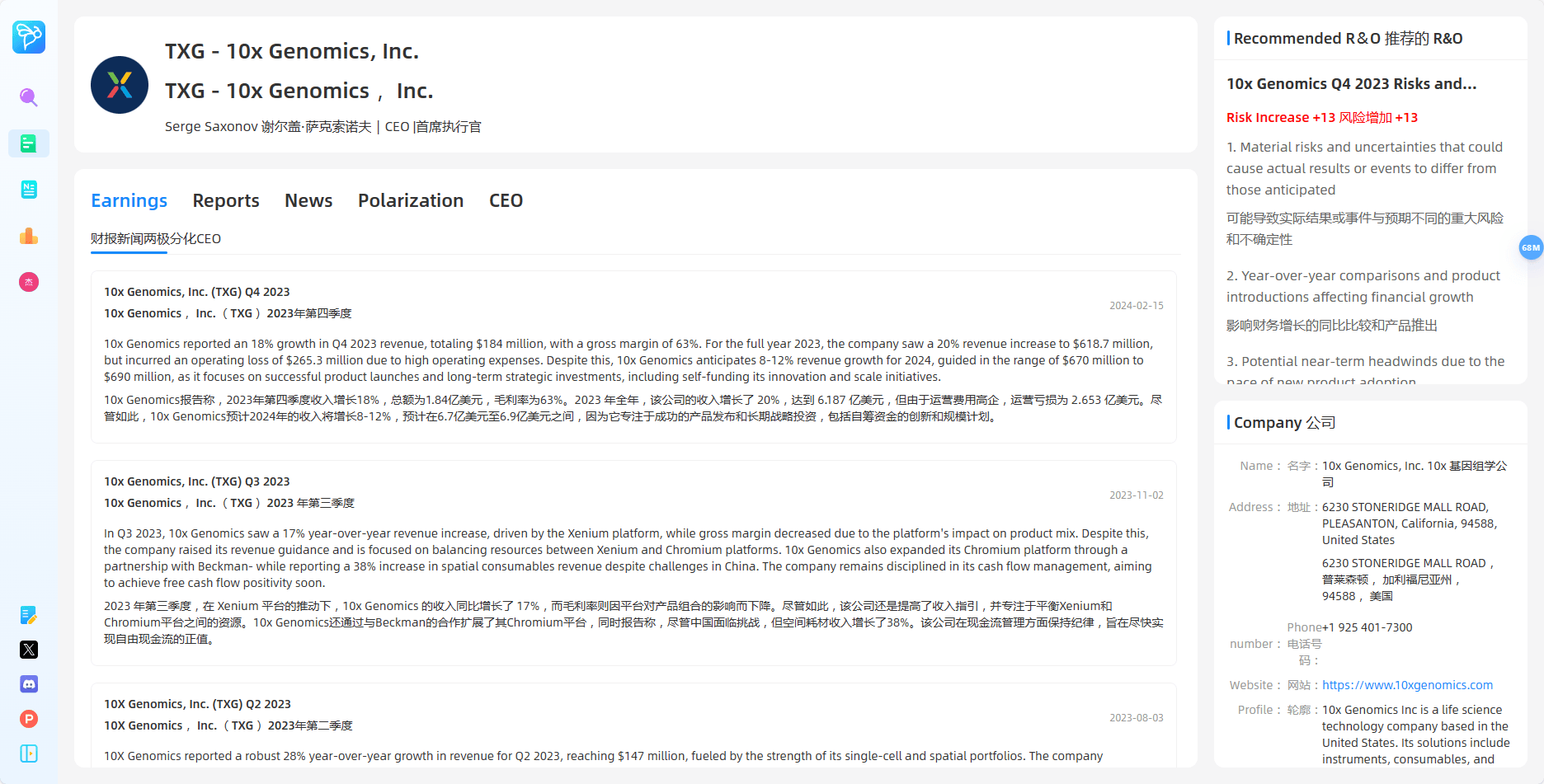Click the orange bar chart icon
This screenshot has height=784, width=1544.
pos(29,237)
